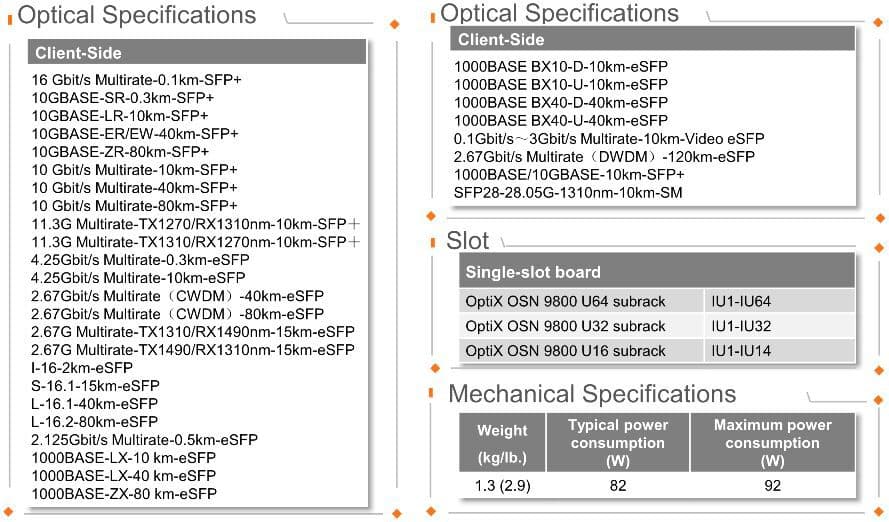
Task: Click the Slot section heading
Action: click(x=467, y=240)
